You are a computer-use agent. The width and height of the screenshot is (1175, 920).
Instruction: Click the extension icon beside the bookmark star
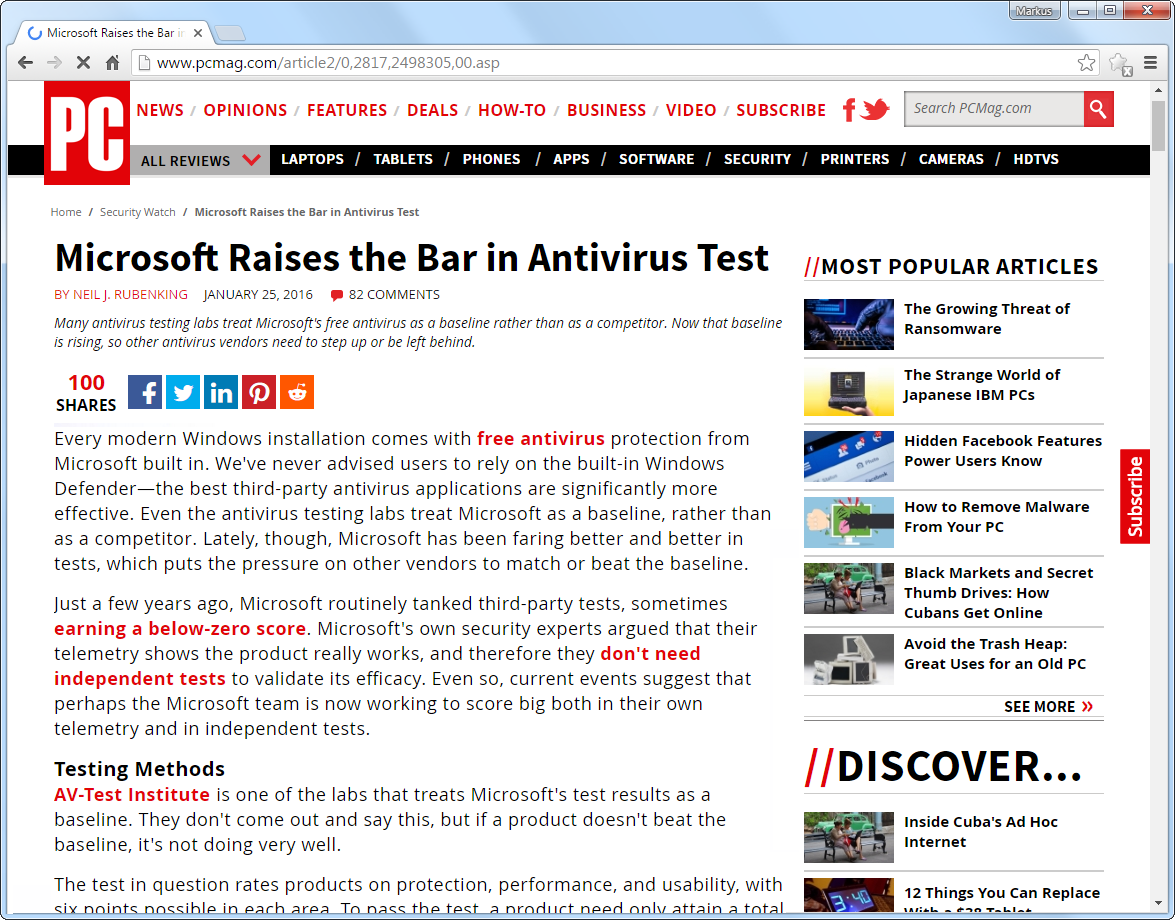coord(1120,64)
